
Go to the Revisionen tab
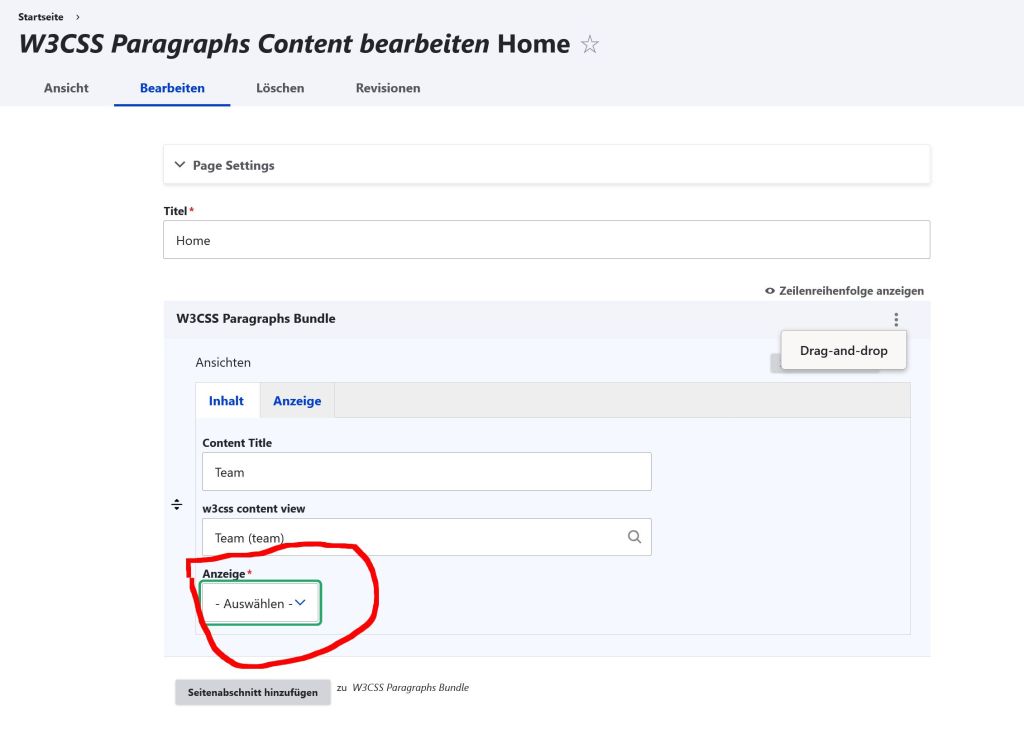388,88
